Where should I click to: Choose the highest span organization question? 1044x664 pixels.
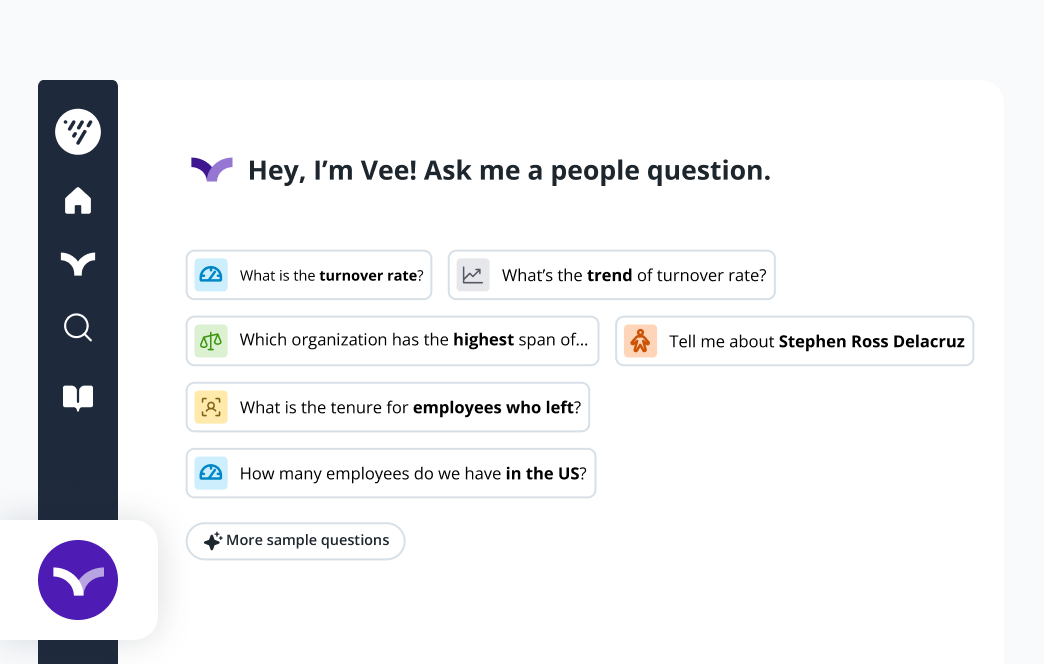(x=413, y=341)
